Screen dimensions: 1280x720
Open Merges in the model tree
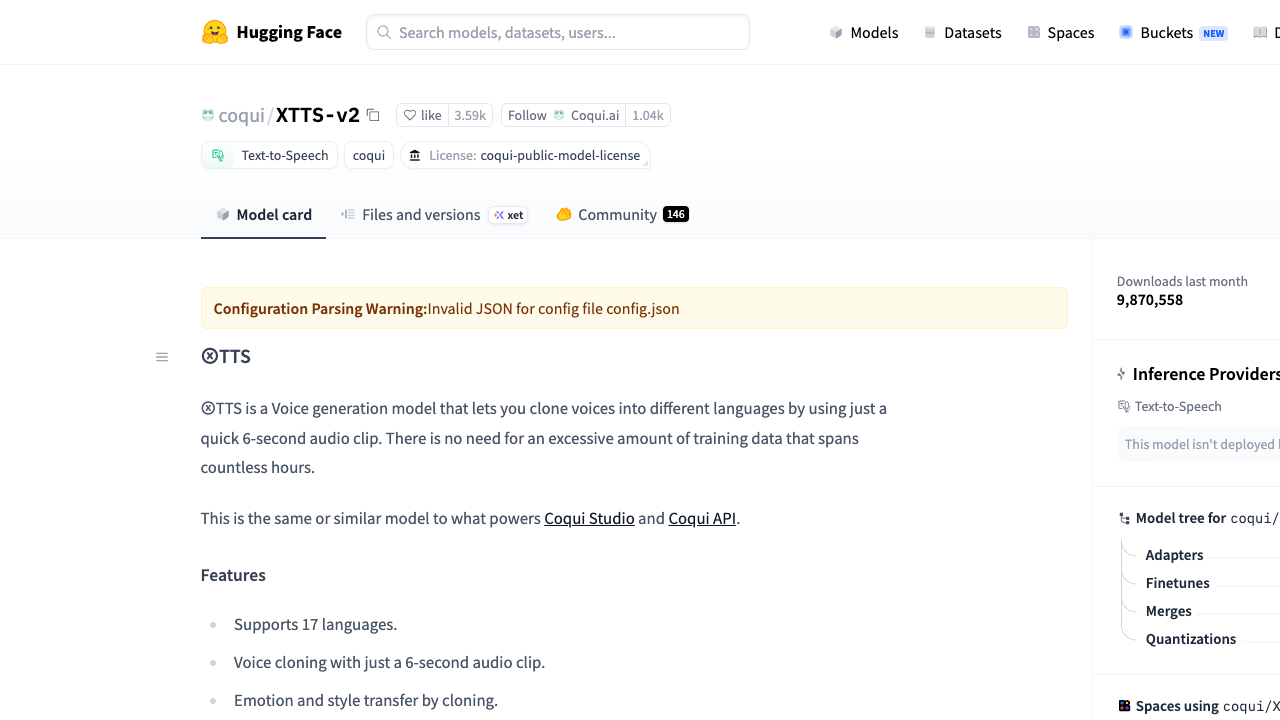point(1168,611)
